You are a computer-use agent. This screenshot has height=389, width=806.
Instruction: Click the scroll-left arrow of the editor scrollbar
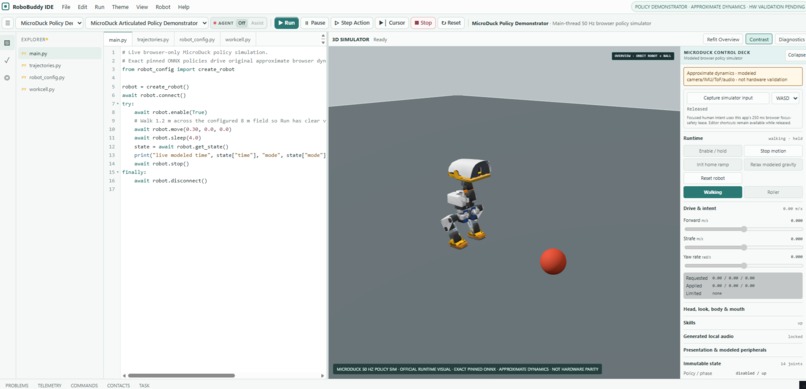point(124,376)
